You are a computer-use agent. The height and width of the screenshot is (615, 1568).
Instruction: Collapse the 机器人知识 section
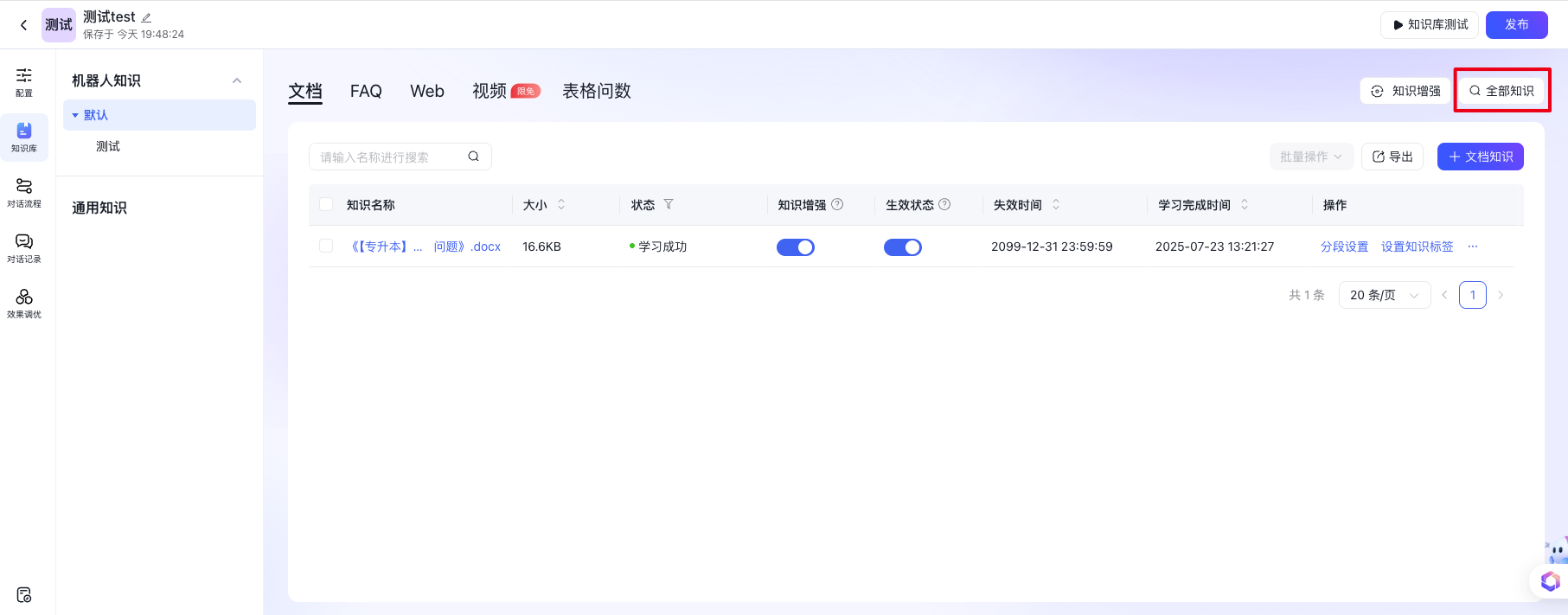237,80
